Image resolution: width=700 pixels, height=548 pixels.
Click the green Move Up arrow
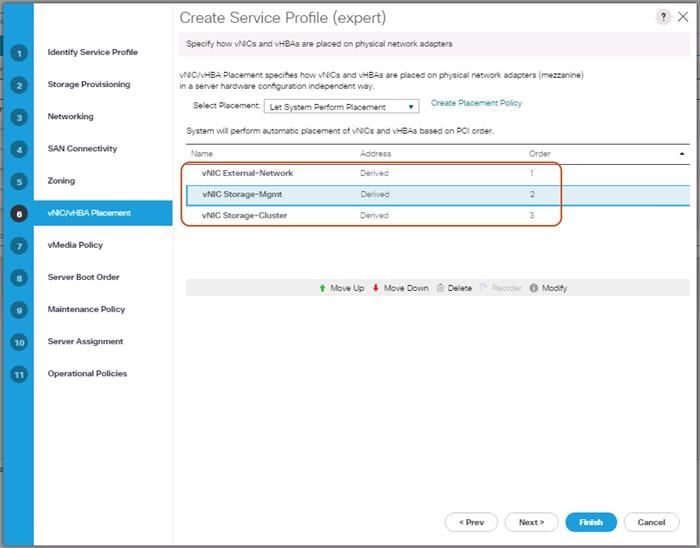coord(322,288)
